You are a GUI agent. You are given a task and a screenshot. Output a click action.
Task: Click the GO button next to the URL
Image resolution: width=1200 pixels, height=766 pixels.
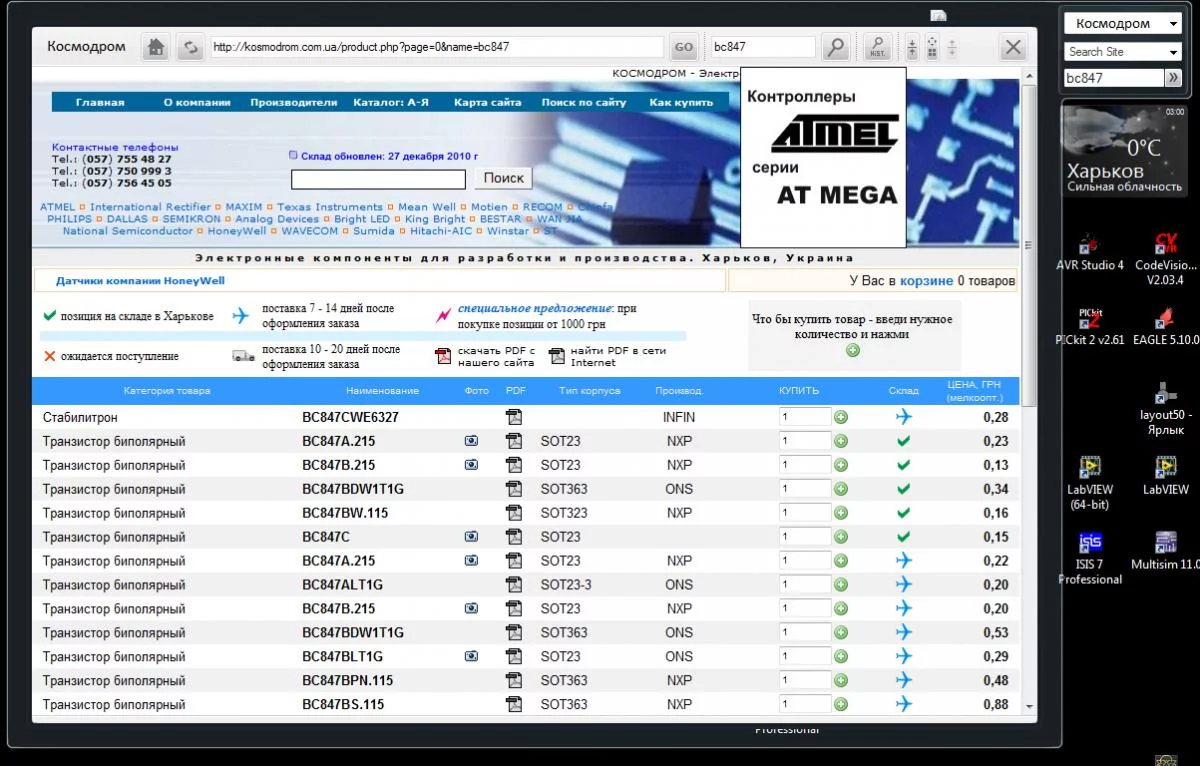pos(683,47)
